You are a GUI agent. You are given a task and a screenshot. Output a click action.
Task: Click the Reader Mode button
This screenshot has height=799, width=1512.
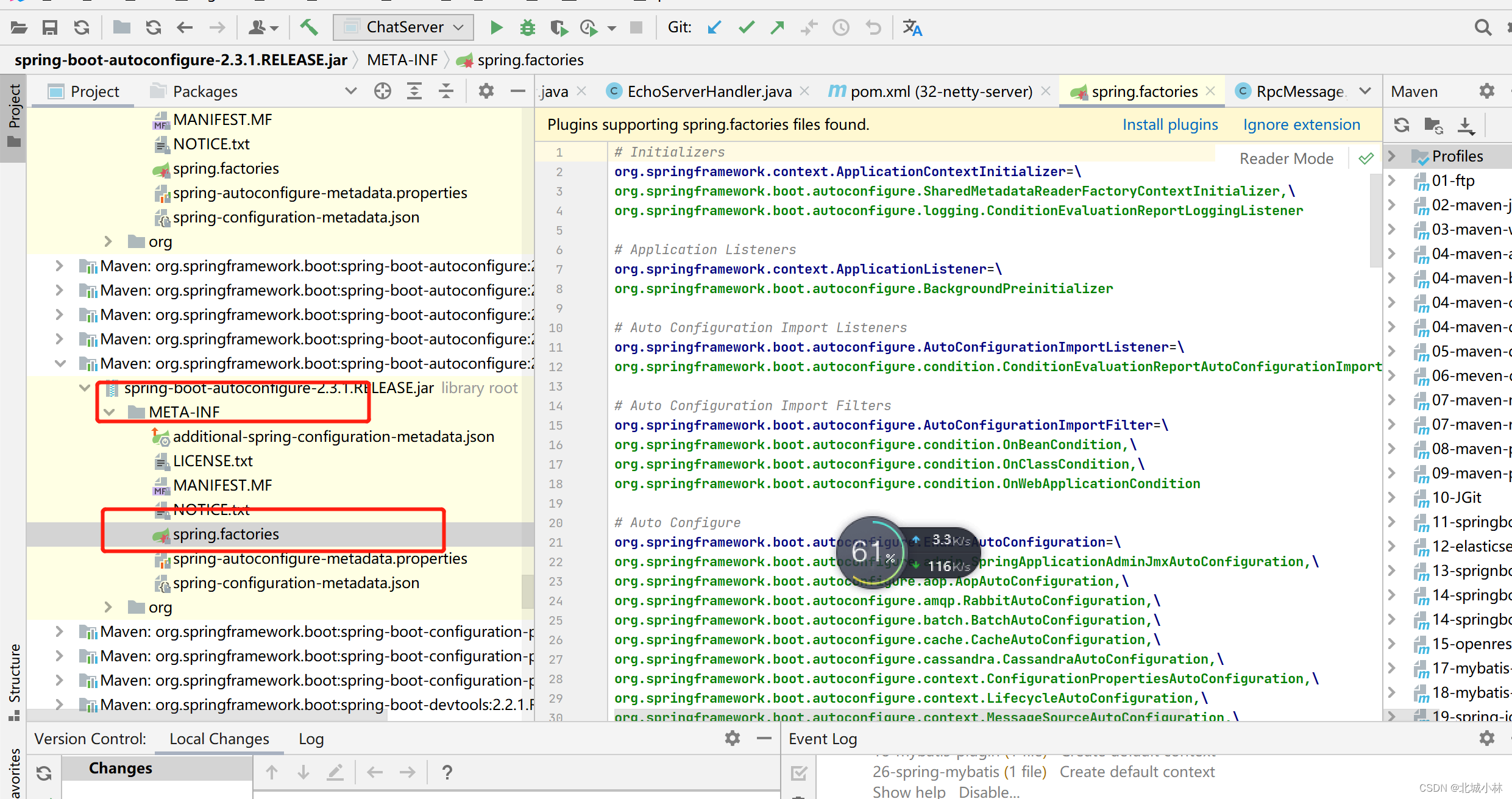pyautogui.click(x=1287, y=158)
